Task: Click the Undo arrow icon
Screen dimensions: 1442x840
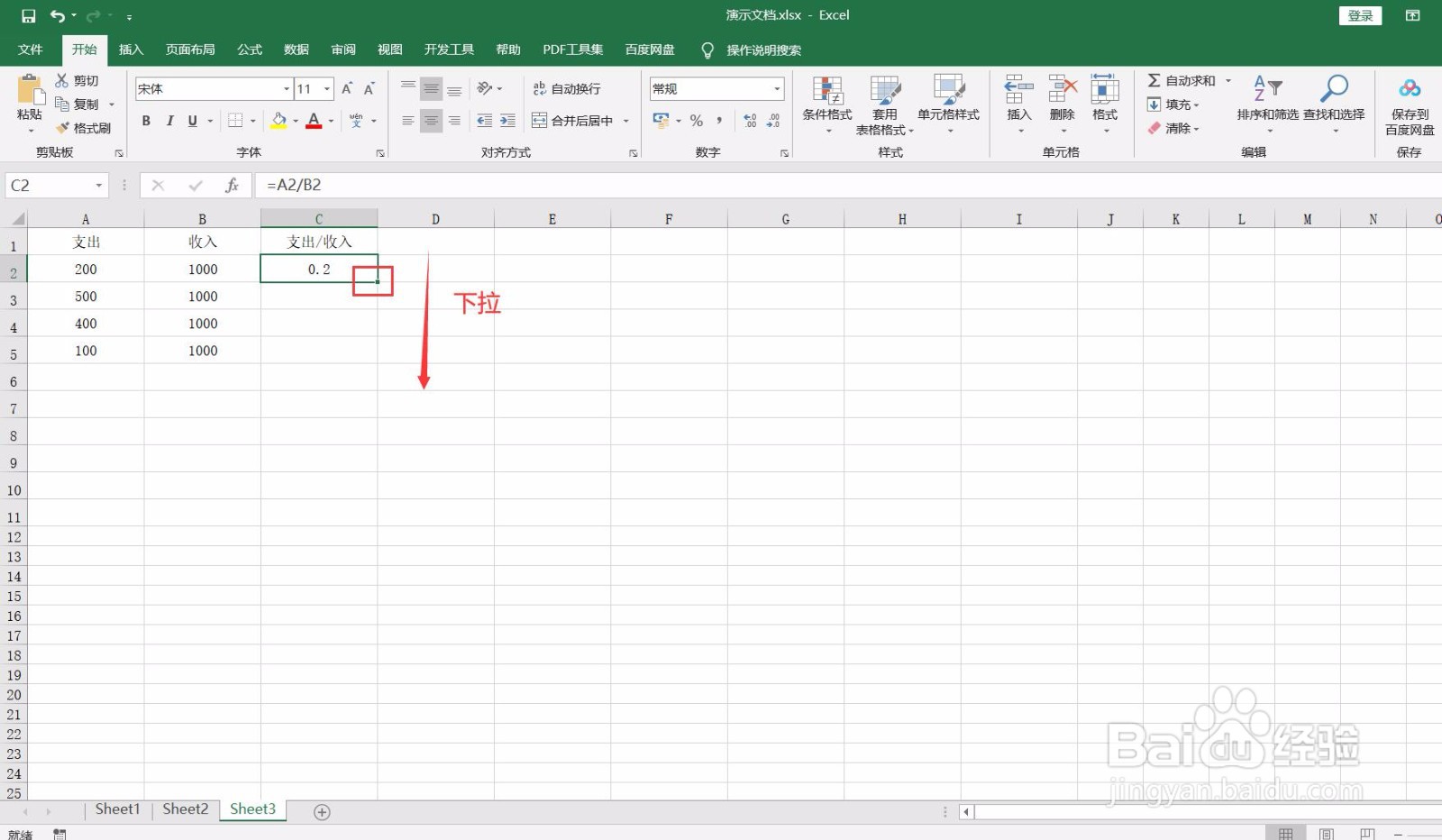Action: pos(58,16)
